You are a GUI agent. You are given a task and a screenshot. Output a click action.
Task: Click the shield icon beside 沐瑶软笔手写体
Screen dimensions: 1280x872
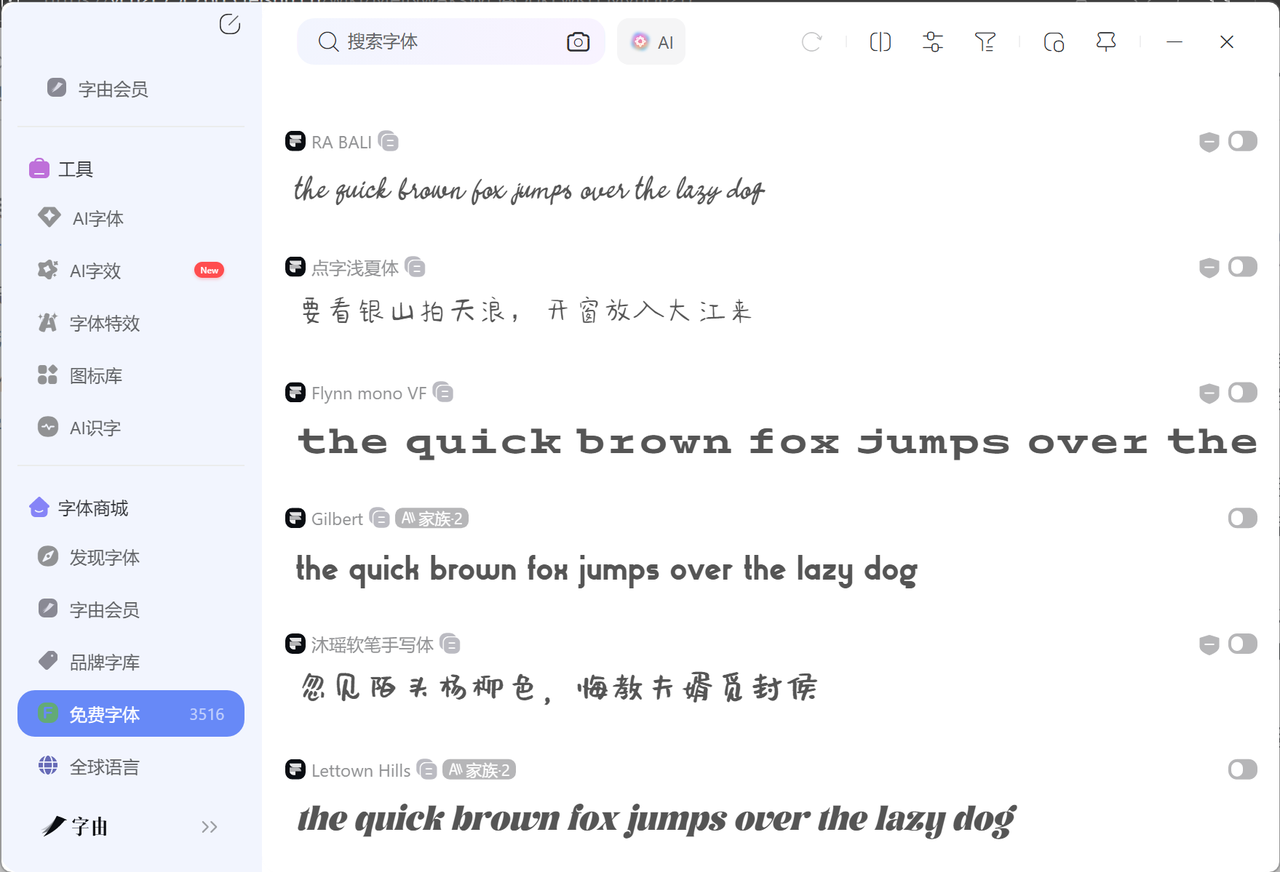(x=1209, y=644)
